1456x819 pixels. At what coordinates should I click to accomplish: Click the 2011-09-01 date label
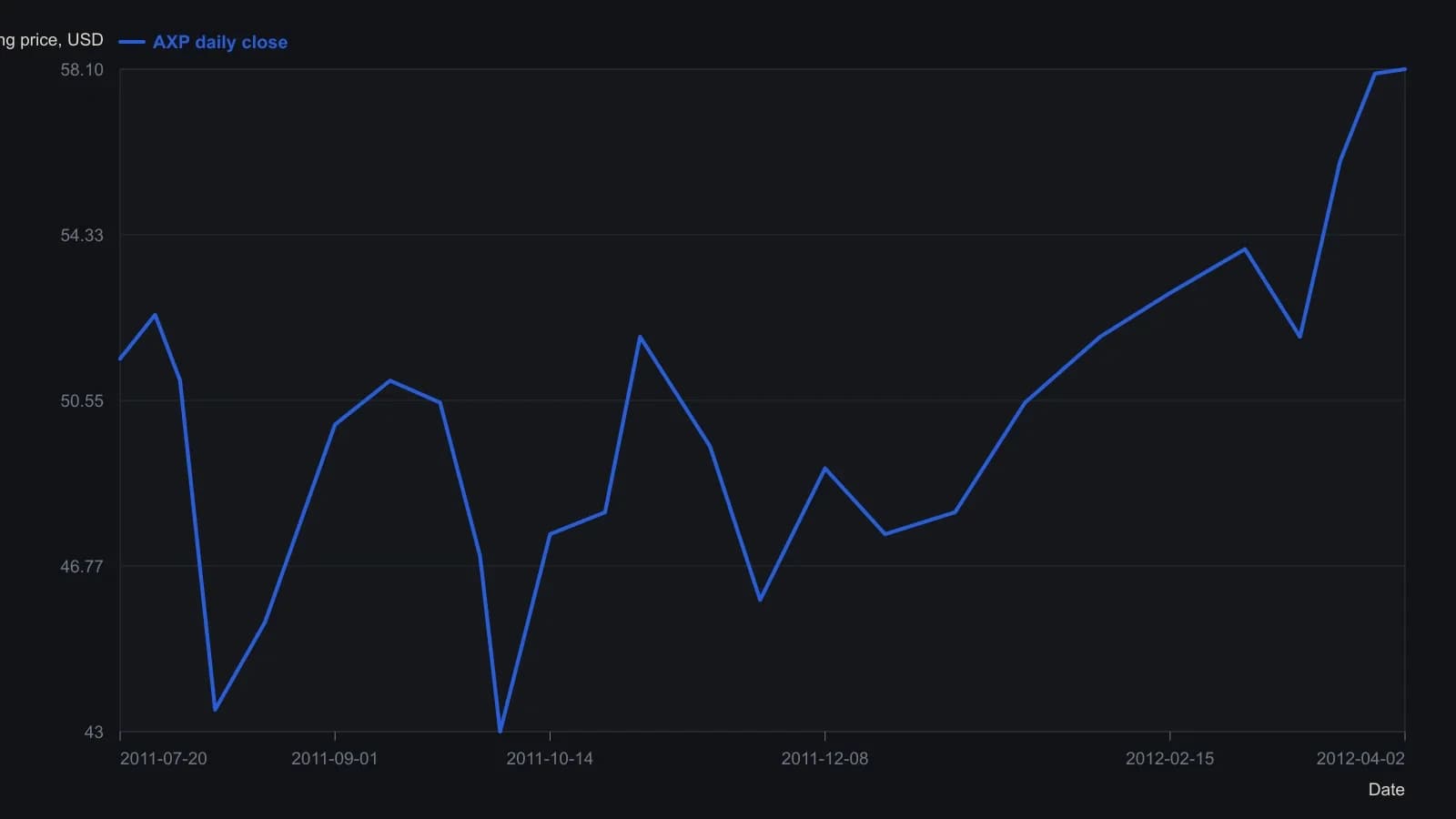coord(334,759)
